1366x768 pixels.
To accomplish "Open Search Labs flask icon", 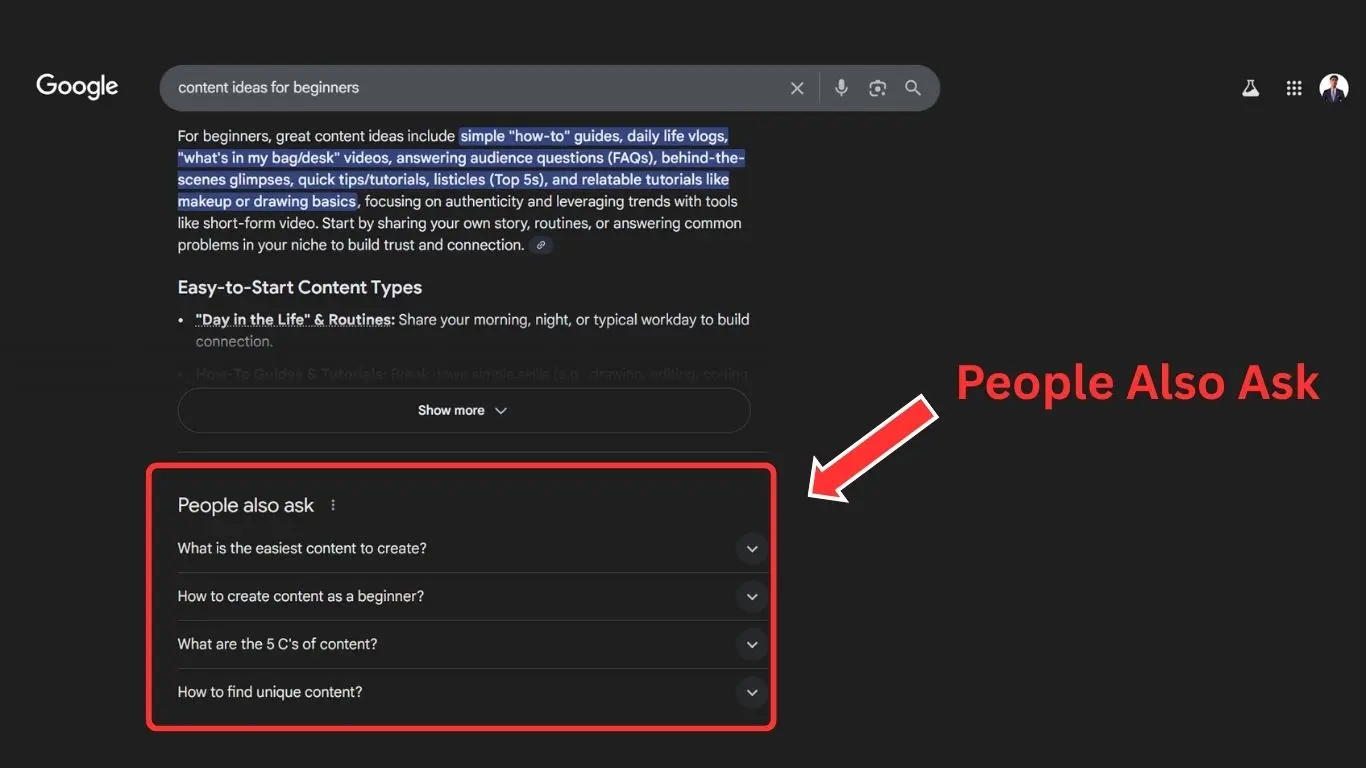I will tap(1250, 88).
